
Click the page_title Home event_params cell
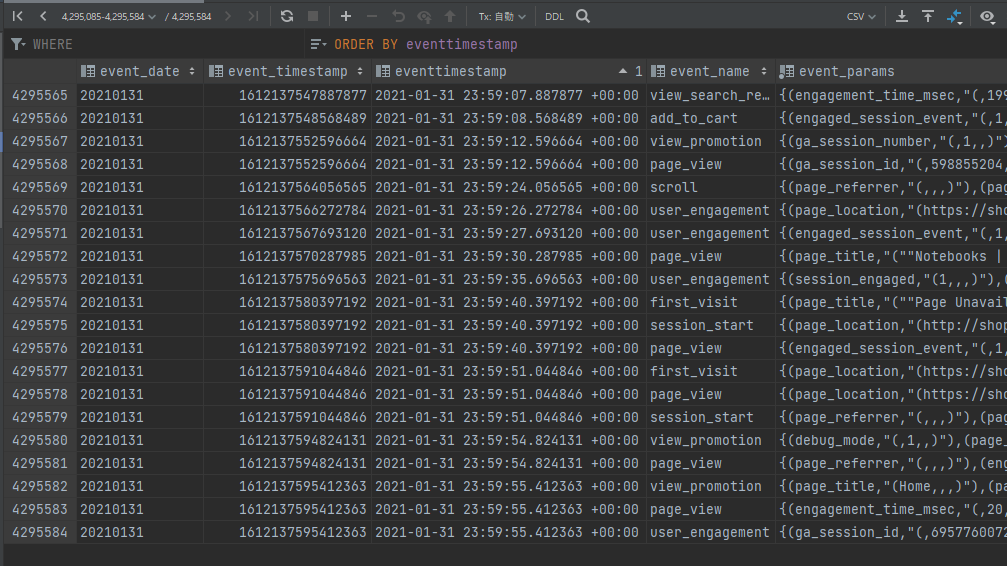891,486
